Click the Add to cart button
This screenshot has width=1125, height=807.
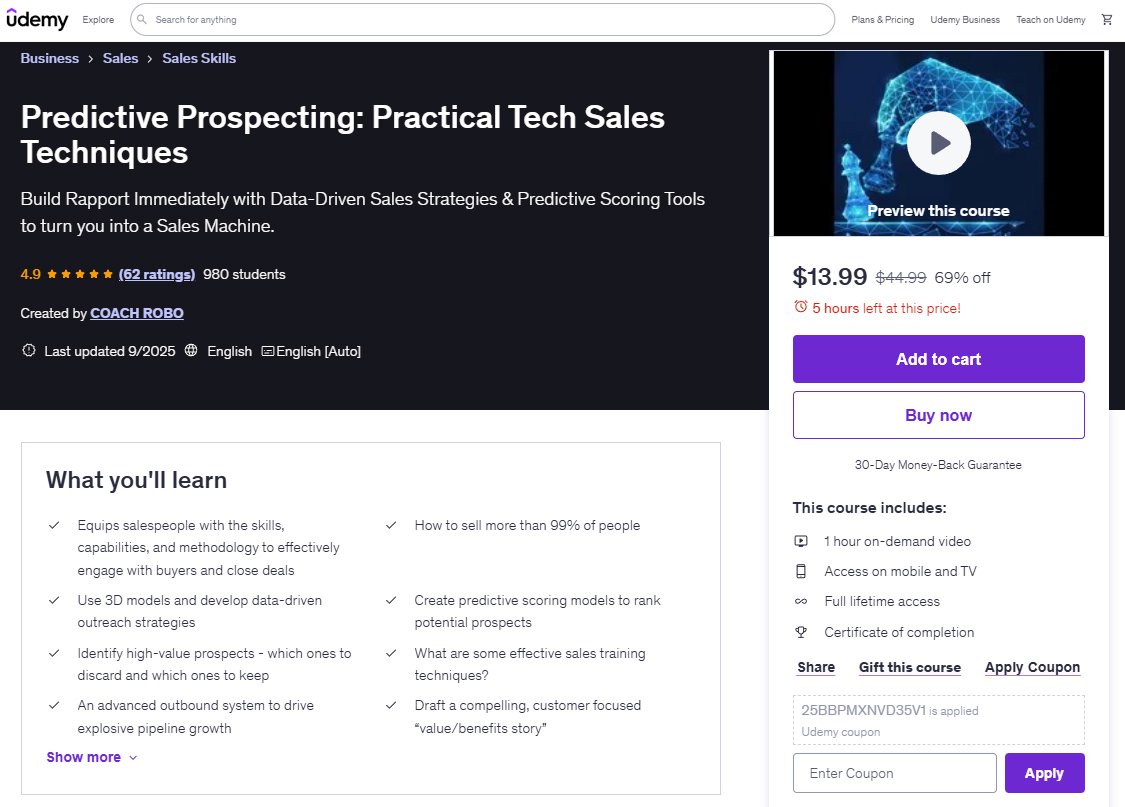coord(938,359)
